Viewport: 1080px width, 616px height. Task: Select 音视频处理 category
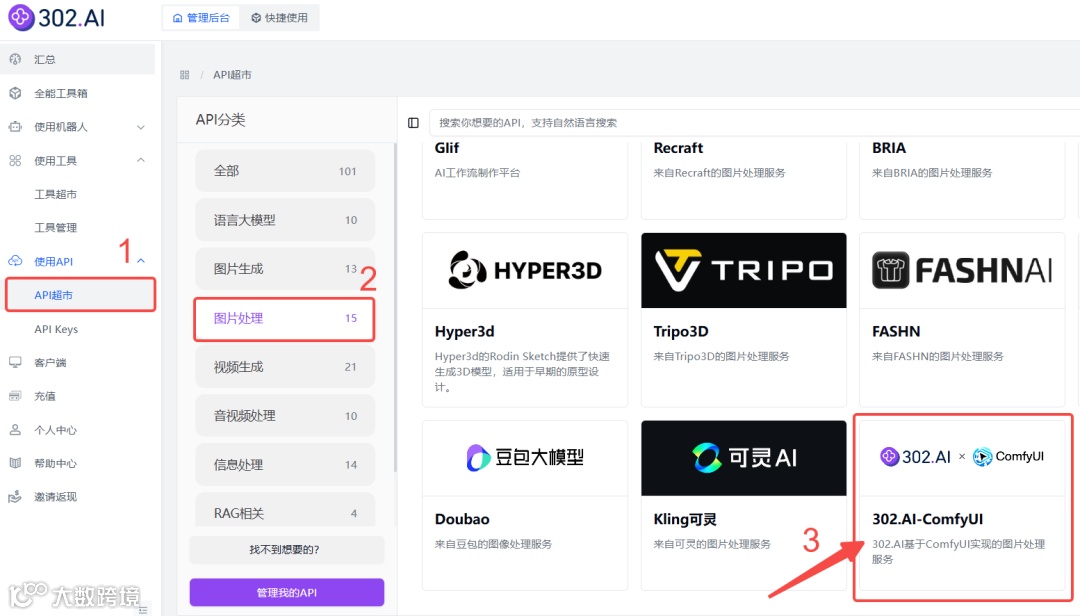[x=285, y=415]
